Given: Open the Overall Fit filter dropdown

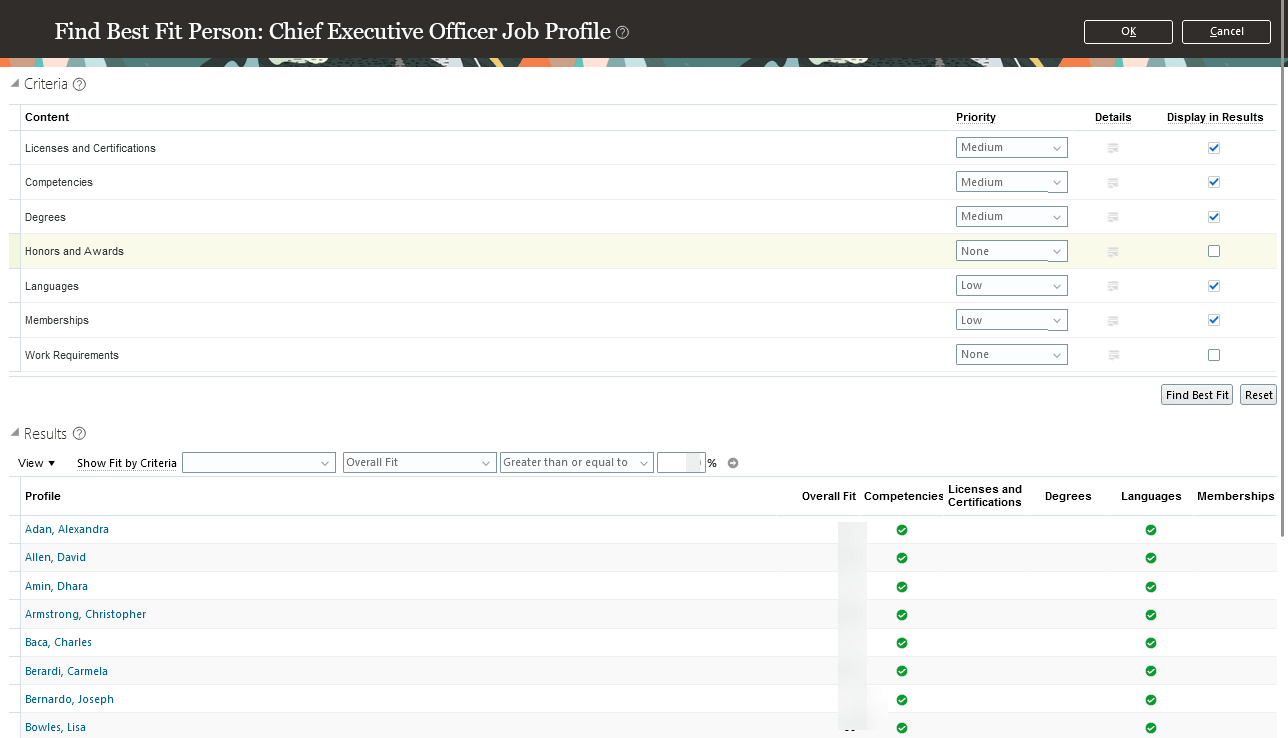Looking at the screenshot, I should click(x=419, y=463).
